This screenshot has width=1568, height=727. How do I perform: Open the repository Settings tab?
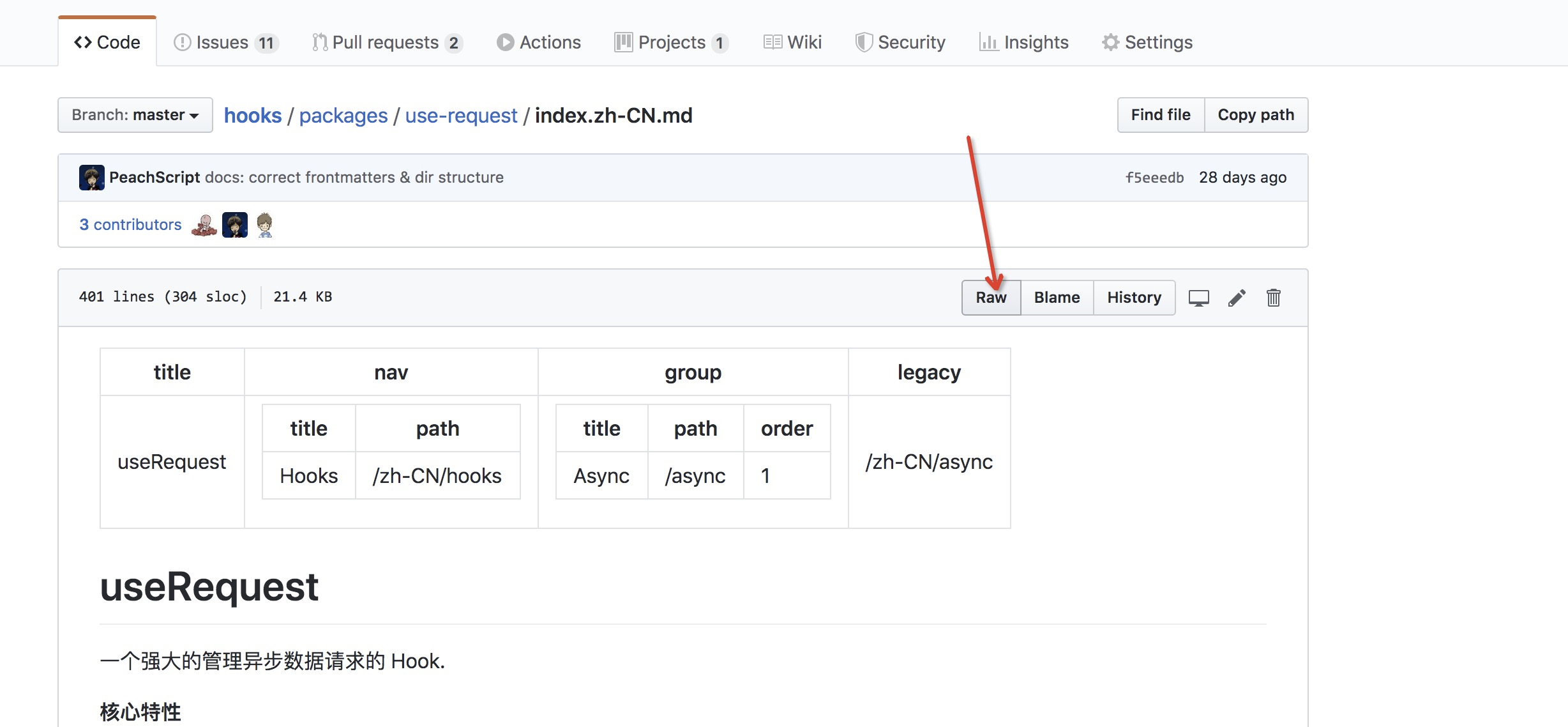1147,42
